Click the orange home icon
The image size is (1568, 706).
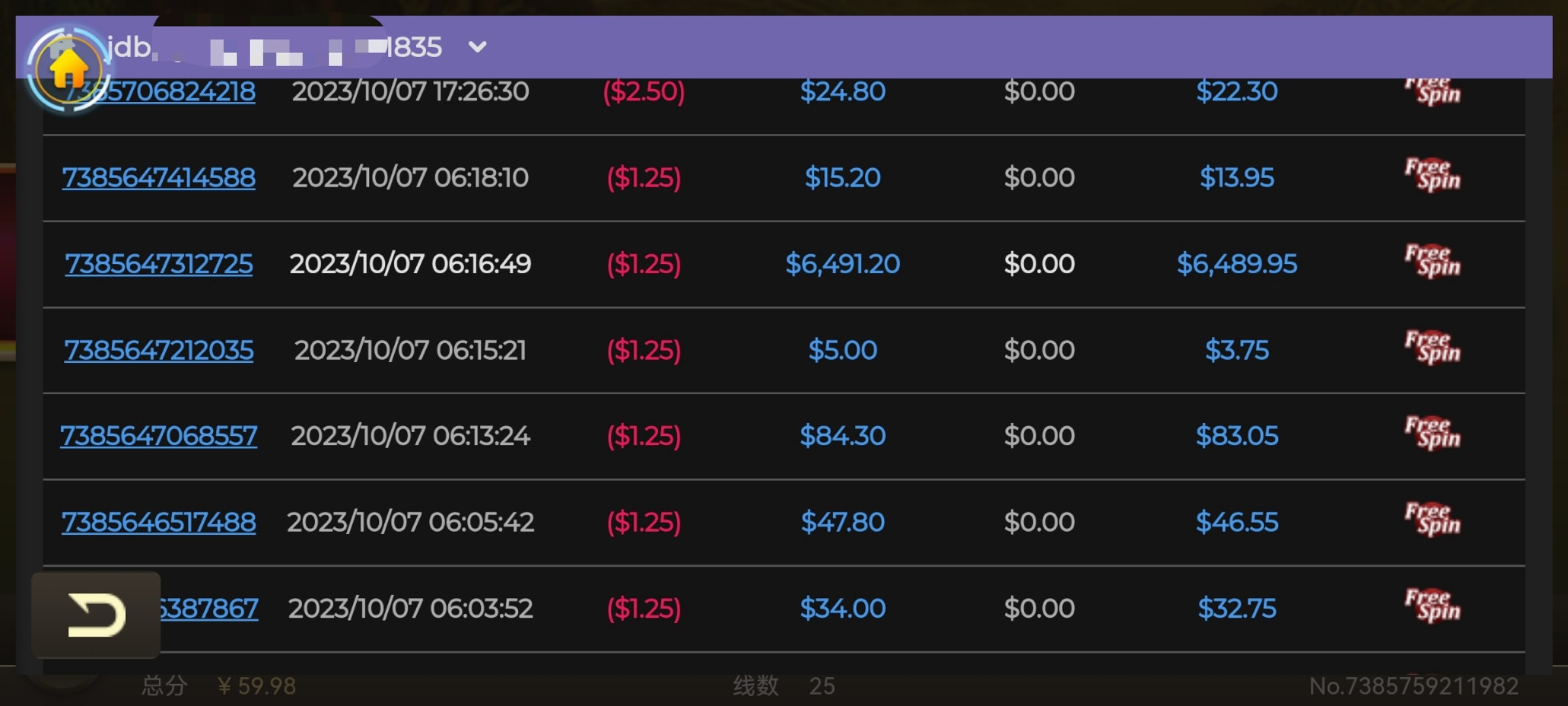(x=67, y=69)
